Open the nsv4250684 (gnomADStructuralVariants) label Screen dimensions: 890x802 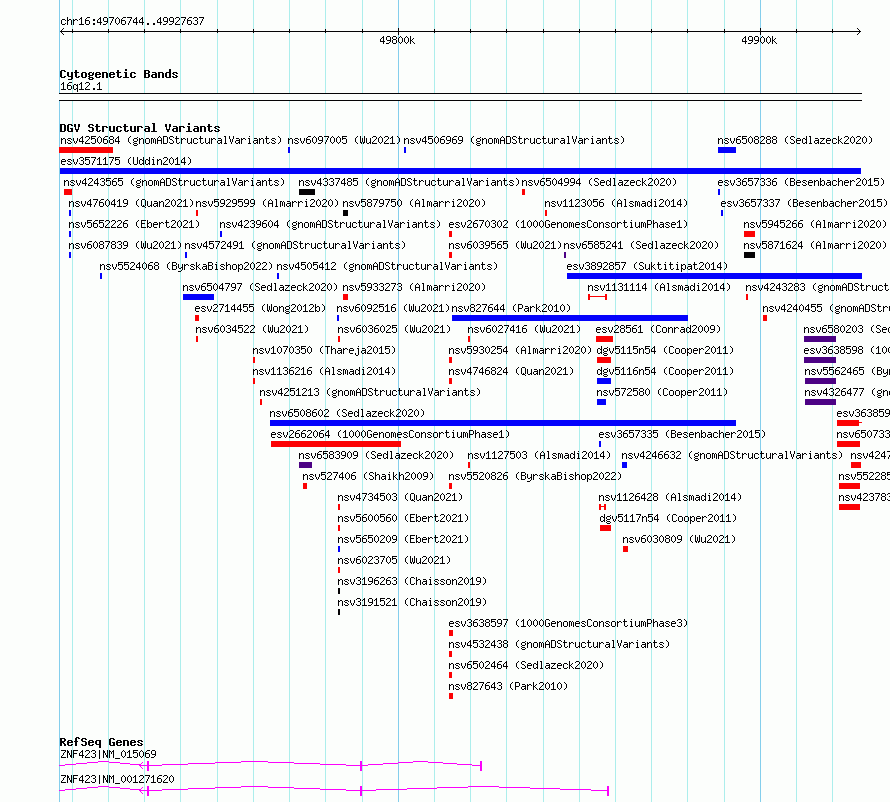tap(171, 140)
